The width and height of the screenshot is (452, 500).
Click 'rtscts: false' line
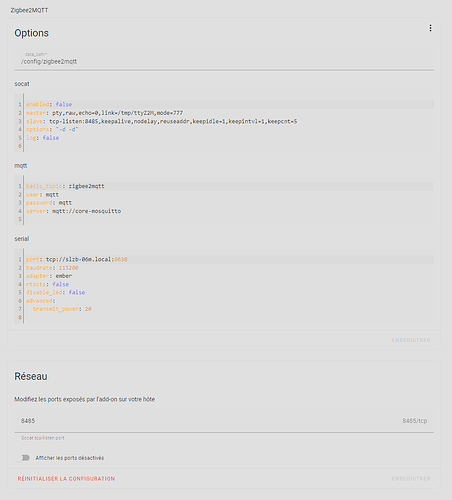(x=48, y=284)
